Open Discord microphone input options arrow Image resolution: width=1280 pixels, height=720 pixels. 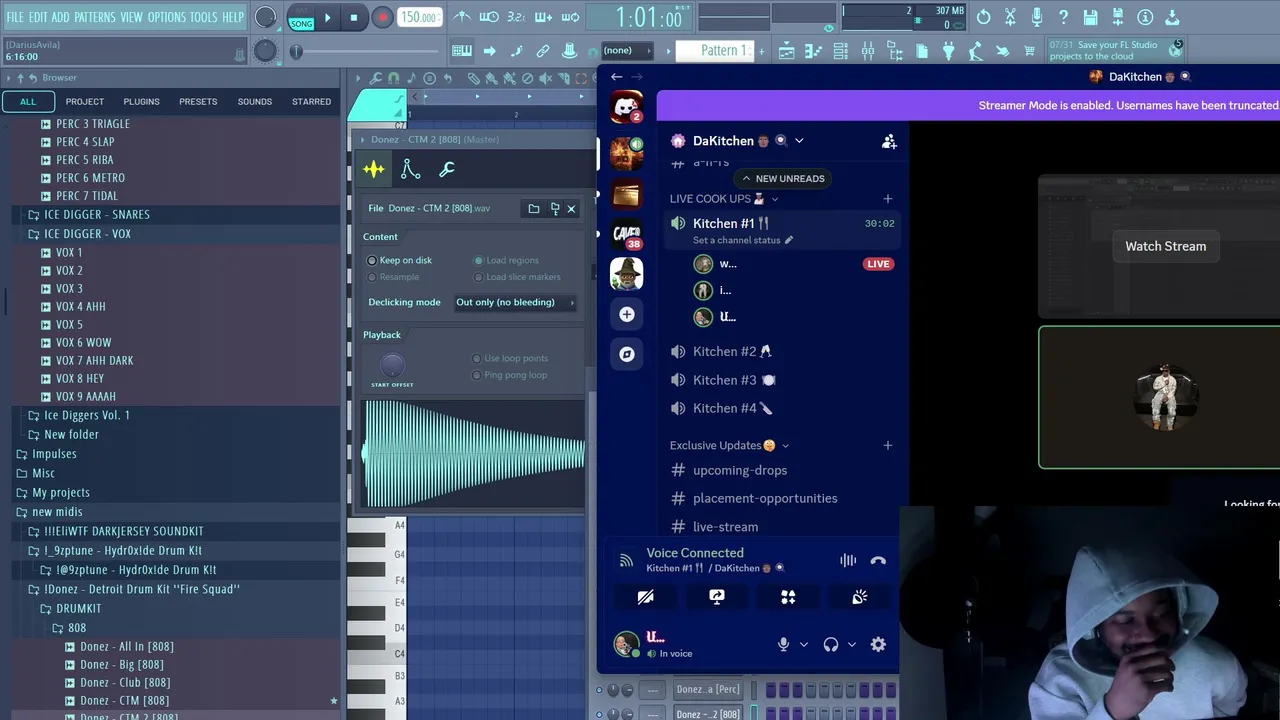click(803, 645)
